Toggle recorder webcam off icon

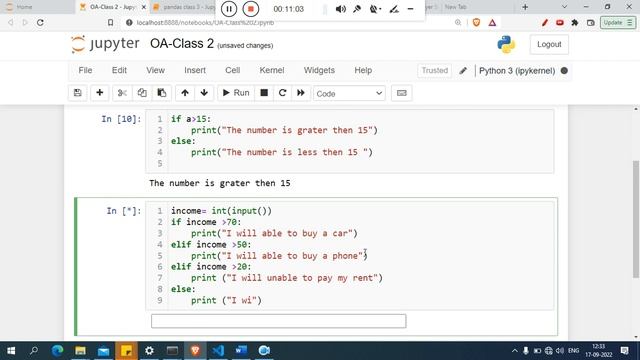tap(374, 9)
